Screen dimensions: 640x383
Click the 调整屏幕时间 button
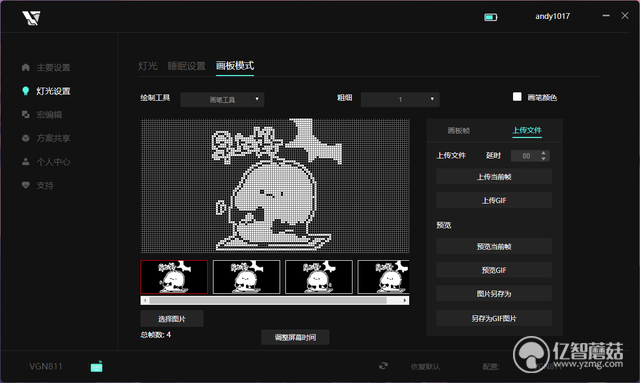295,337
